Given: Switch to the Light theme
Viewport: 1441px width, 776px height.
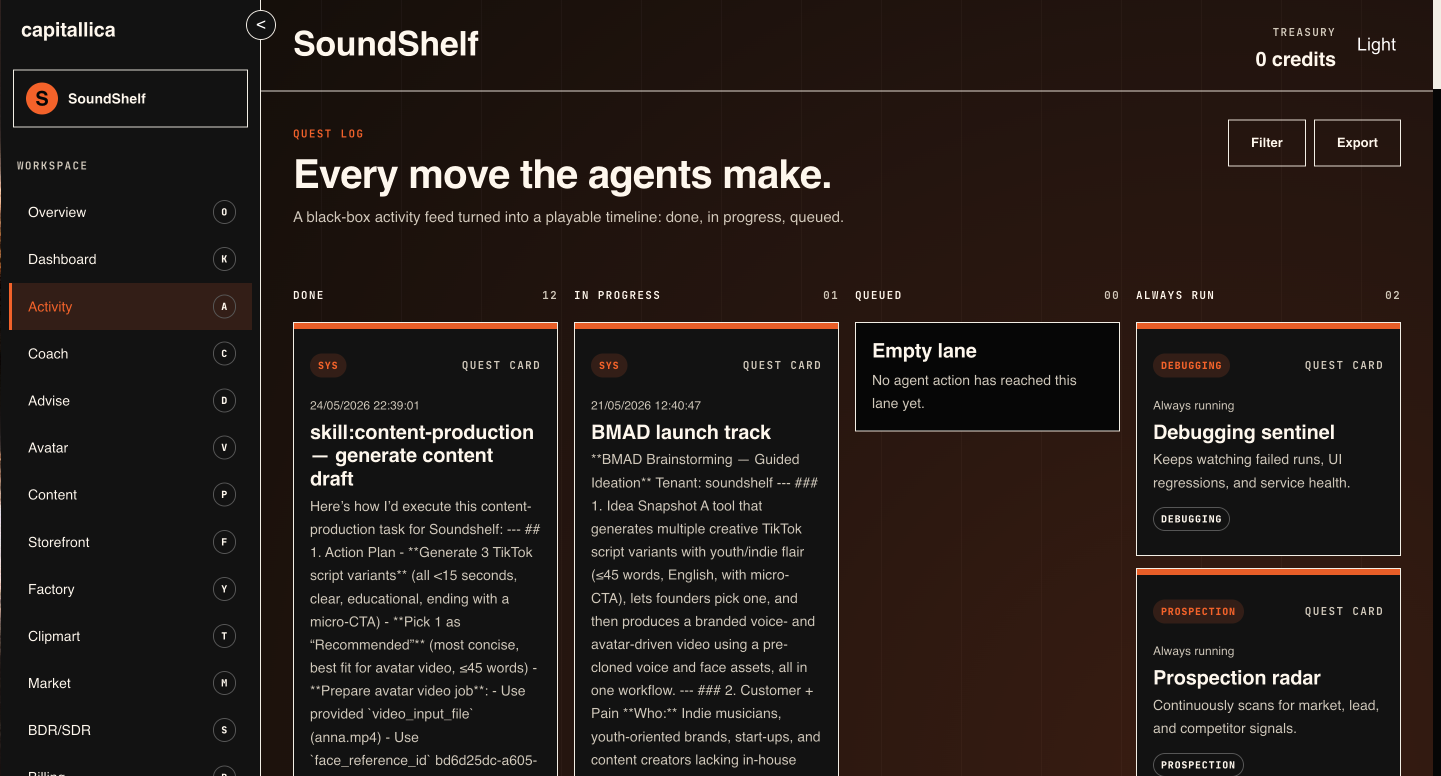Looking at the screenshot, I should (1376, 45).
